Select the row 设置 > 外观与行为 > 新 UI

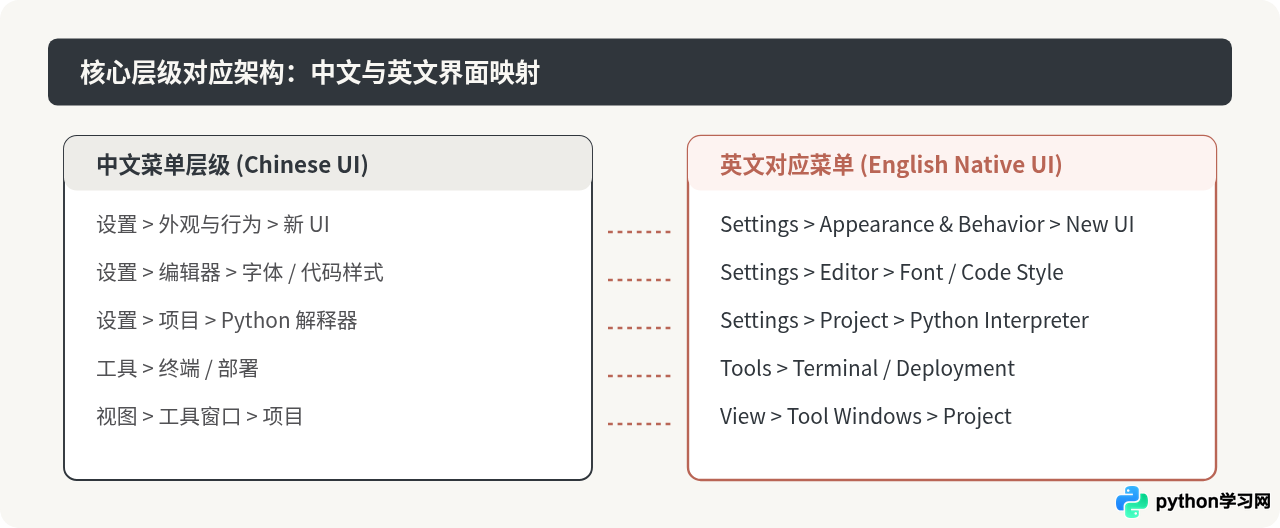(213, 225)
